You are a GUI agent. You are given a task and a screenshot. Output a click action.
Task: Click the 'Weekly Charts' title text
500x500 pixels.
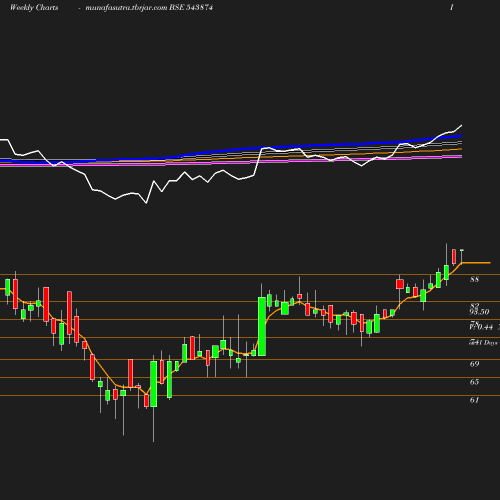pos(34,8)
